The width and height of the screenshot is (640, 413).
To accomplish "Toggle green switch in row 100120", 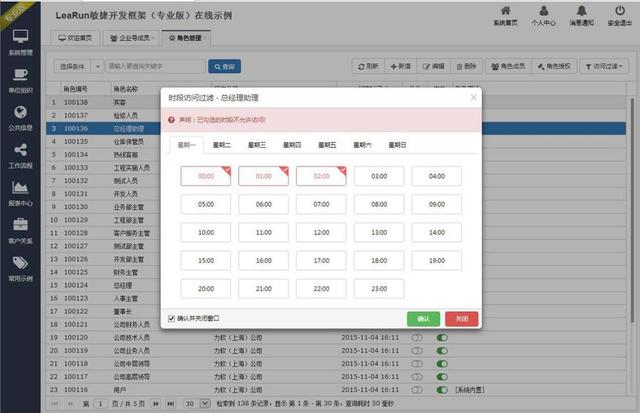I will coord(442,338).
